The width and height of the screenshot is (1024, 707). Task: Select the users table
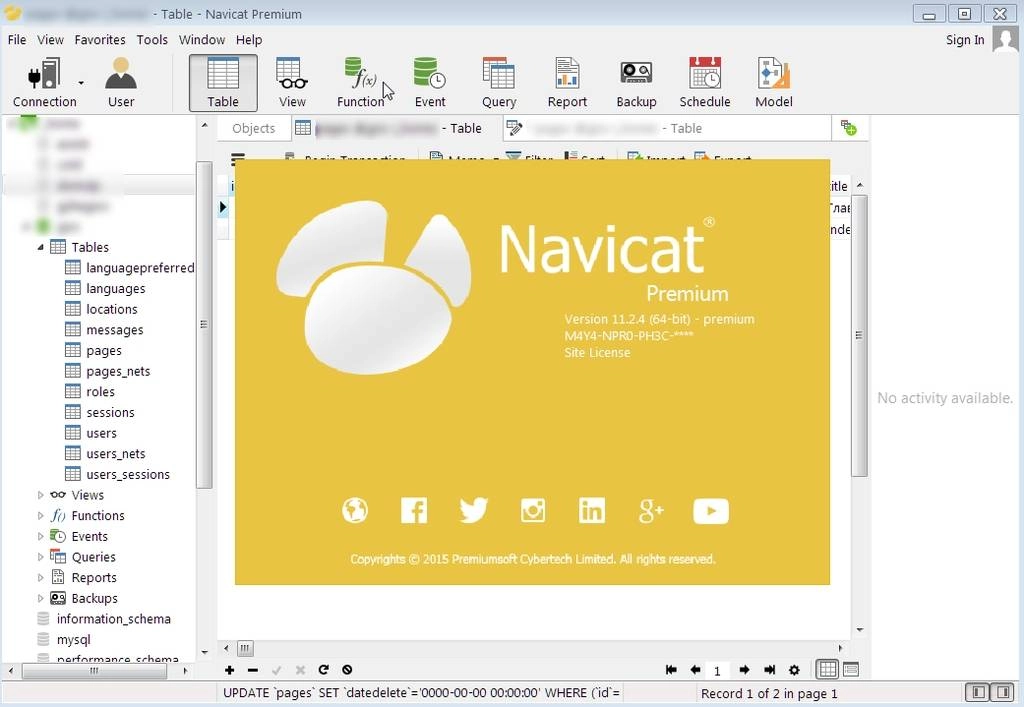(91, 433)
